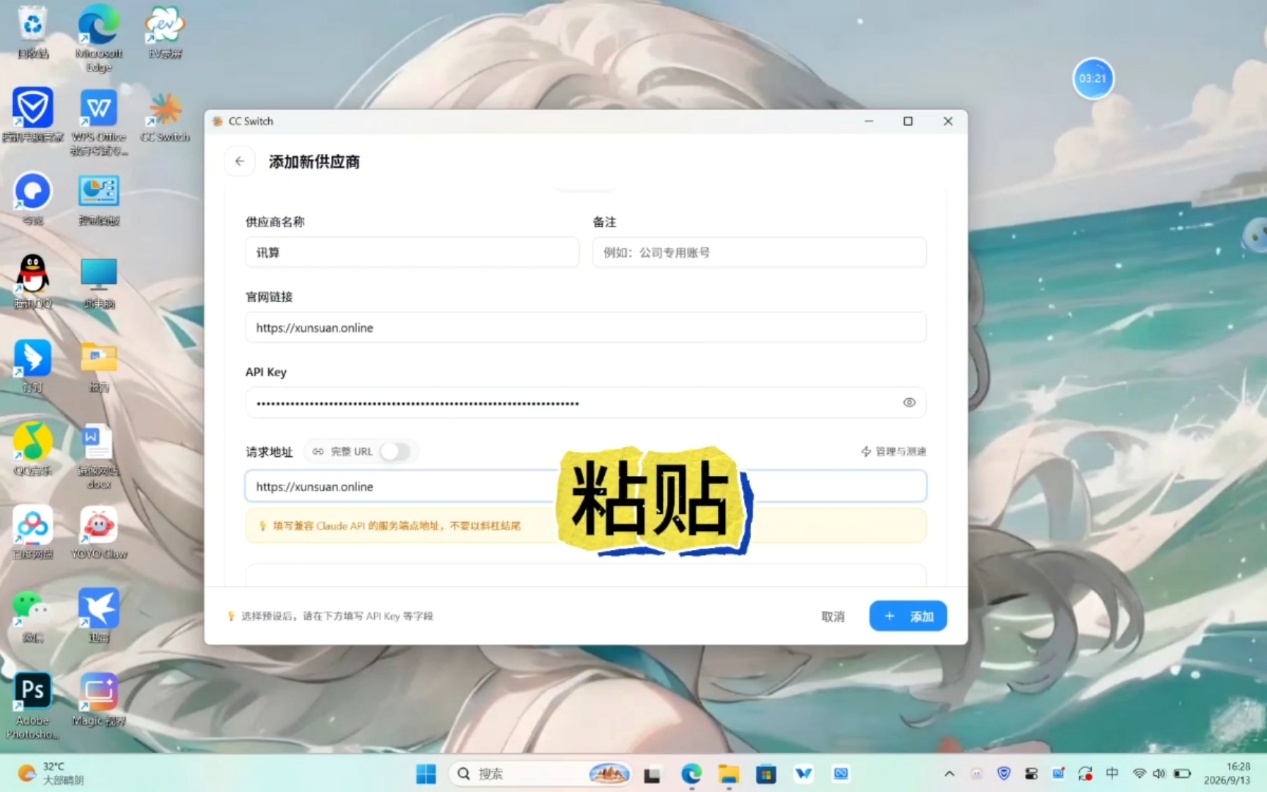The width and height of the screenshot is (1267, 792).
Task: Open the EV录屏 desktop icon
Action: [x=165, y=30]
